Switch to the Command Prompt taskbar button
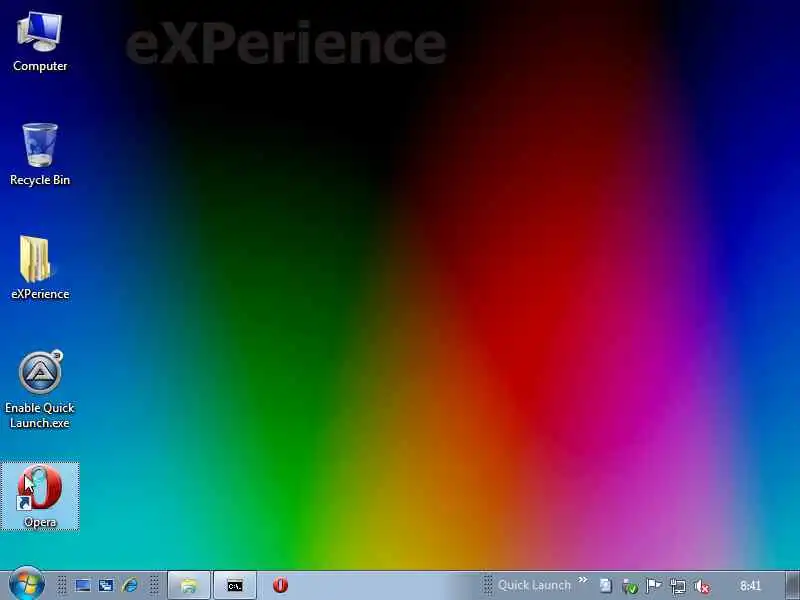Screen dimensions: 800x600 coord(235,585)
